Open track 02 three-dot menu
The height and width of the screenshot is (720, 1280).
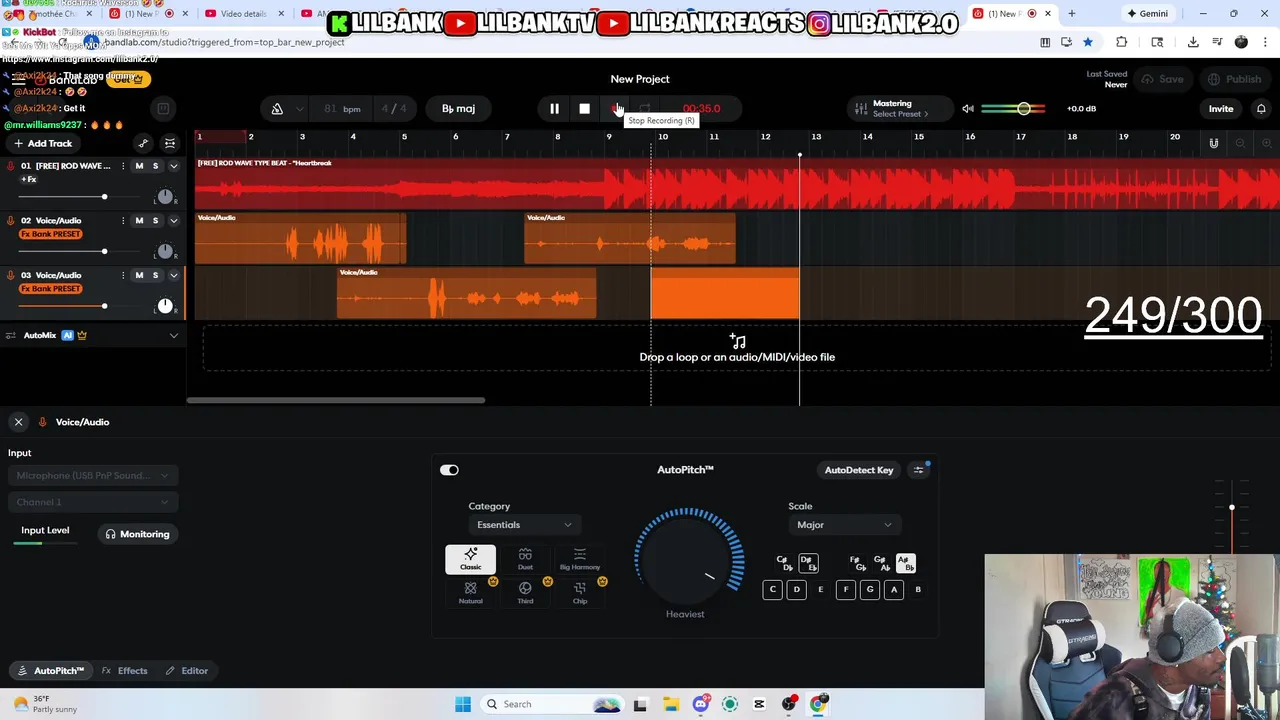pyautogui.click(x=123, y=221)
